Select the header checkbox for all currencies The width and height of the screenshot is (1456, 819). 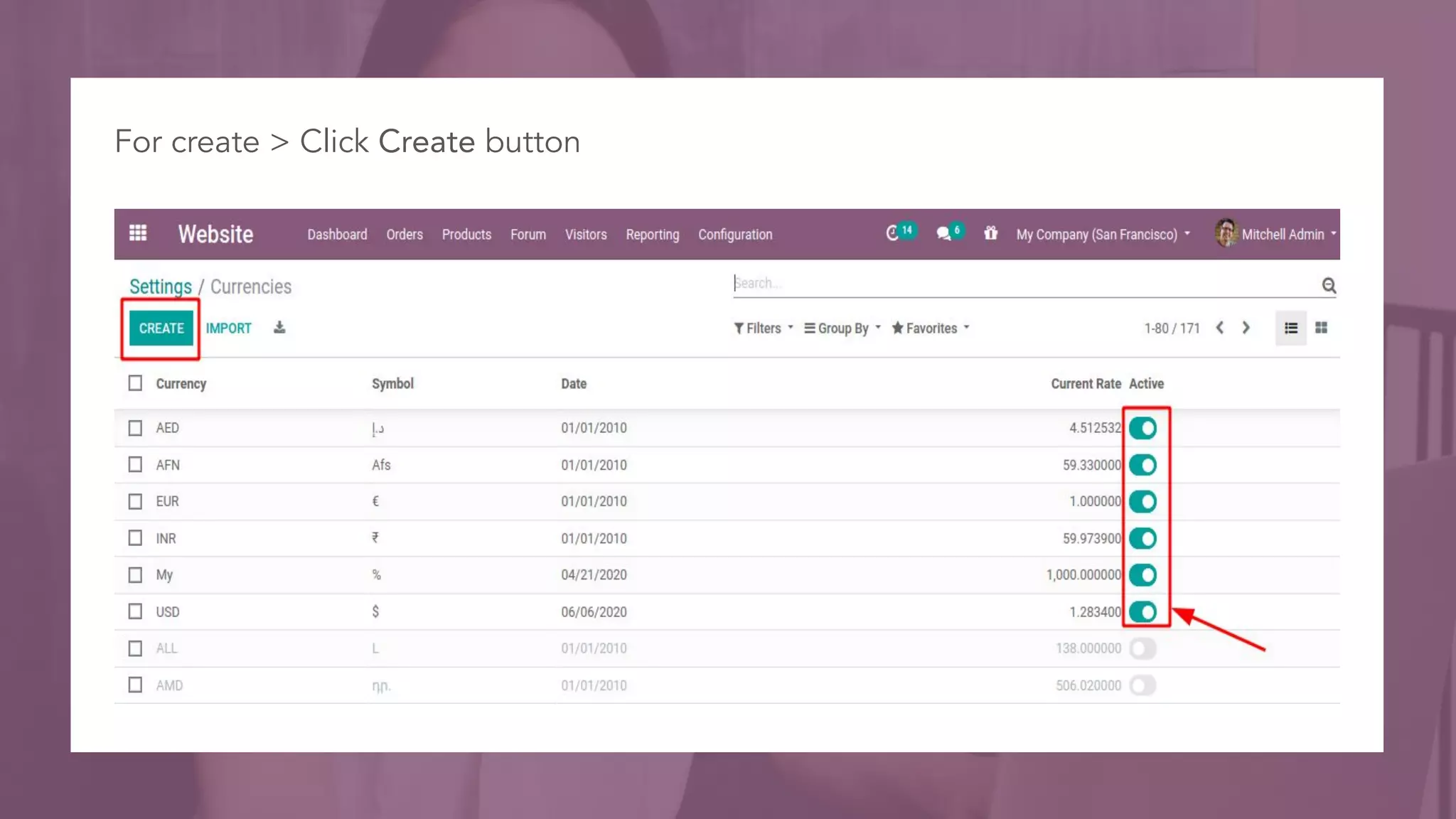135,383
